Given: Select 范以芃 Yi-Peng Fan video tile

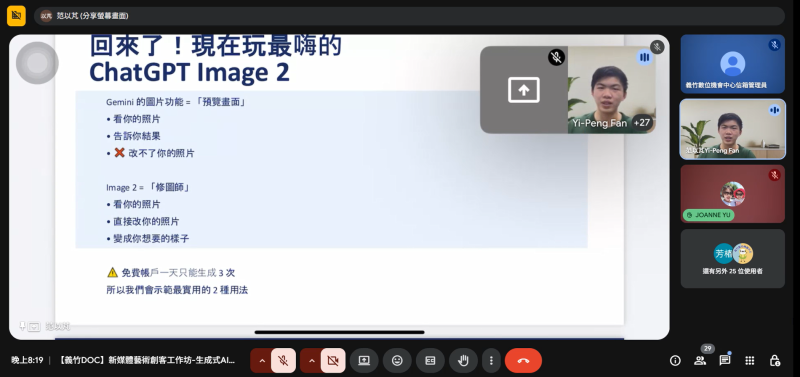Looking at the screenshot, I should (x=733, y=129).
